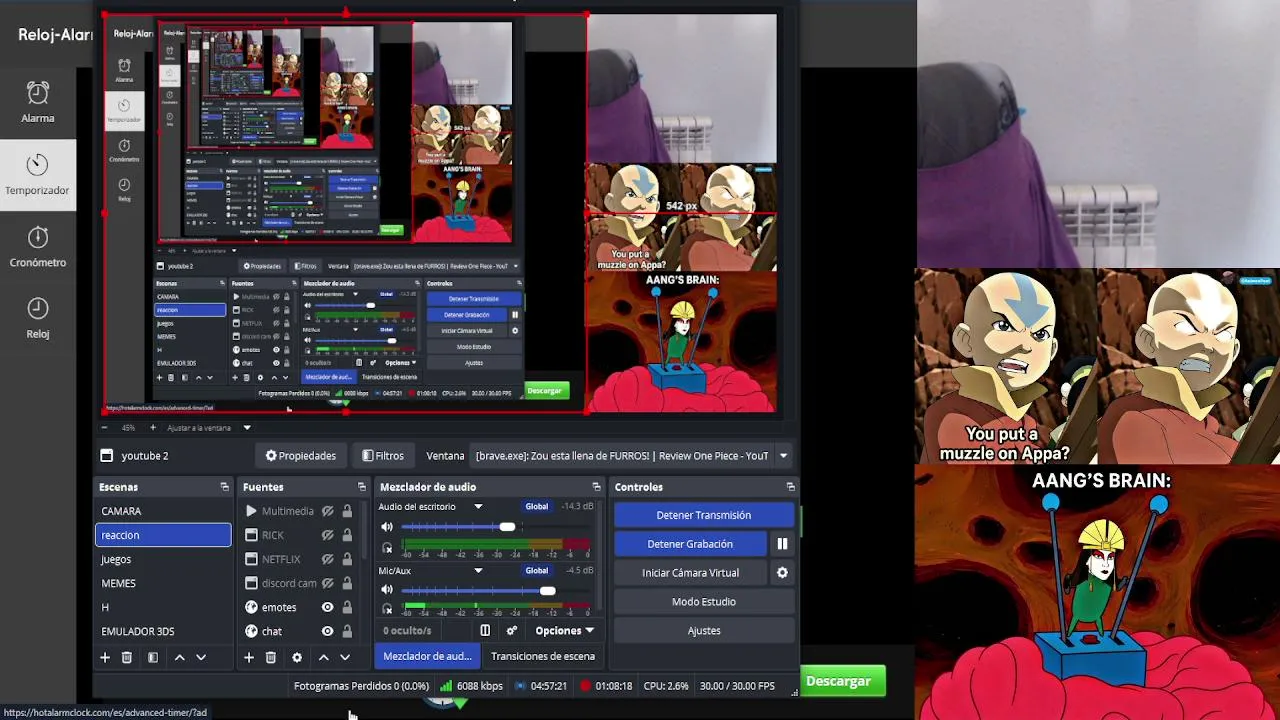Show the discord cam source
Screen dimensions: 1280x720
click(x=327, y=583)
